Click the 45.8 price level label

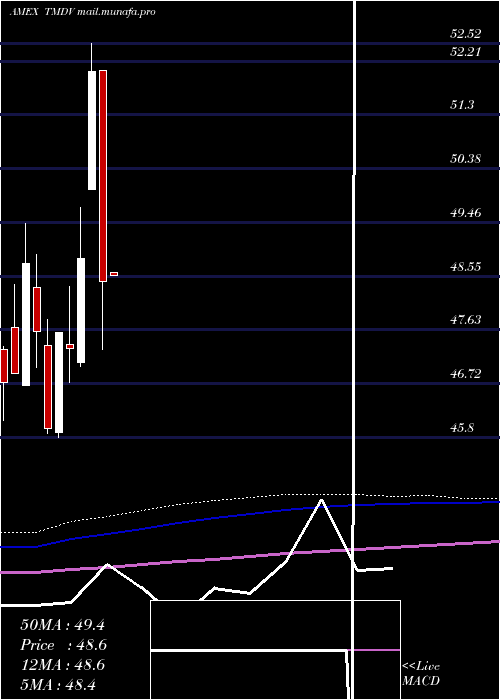462,428
